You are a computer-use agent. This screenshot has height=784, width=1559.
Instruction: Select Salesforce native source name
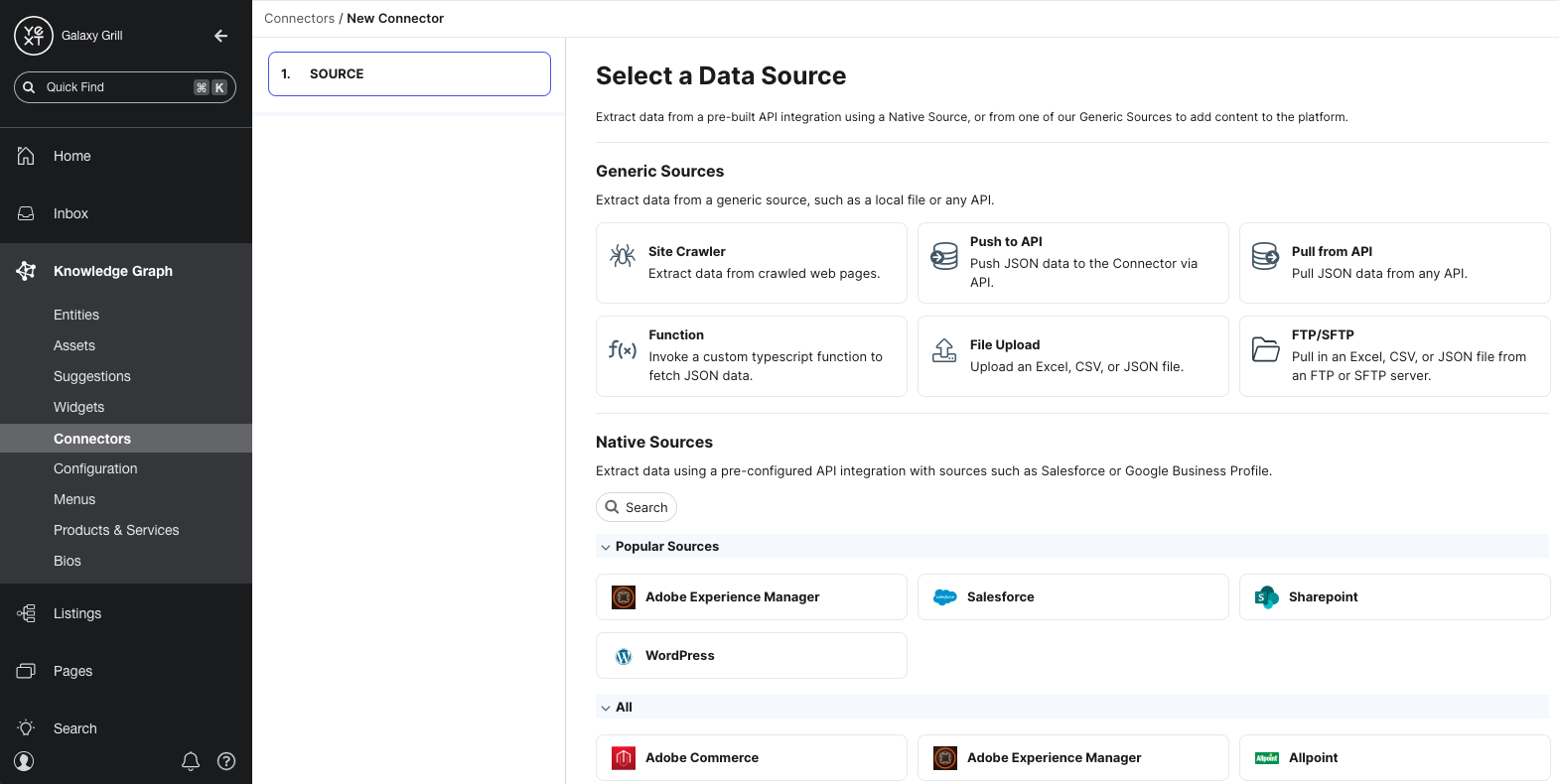[1001, 596]
